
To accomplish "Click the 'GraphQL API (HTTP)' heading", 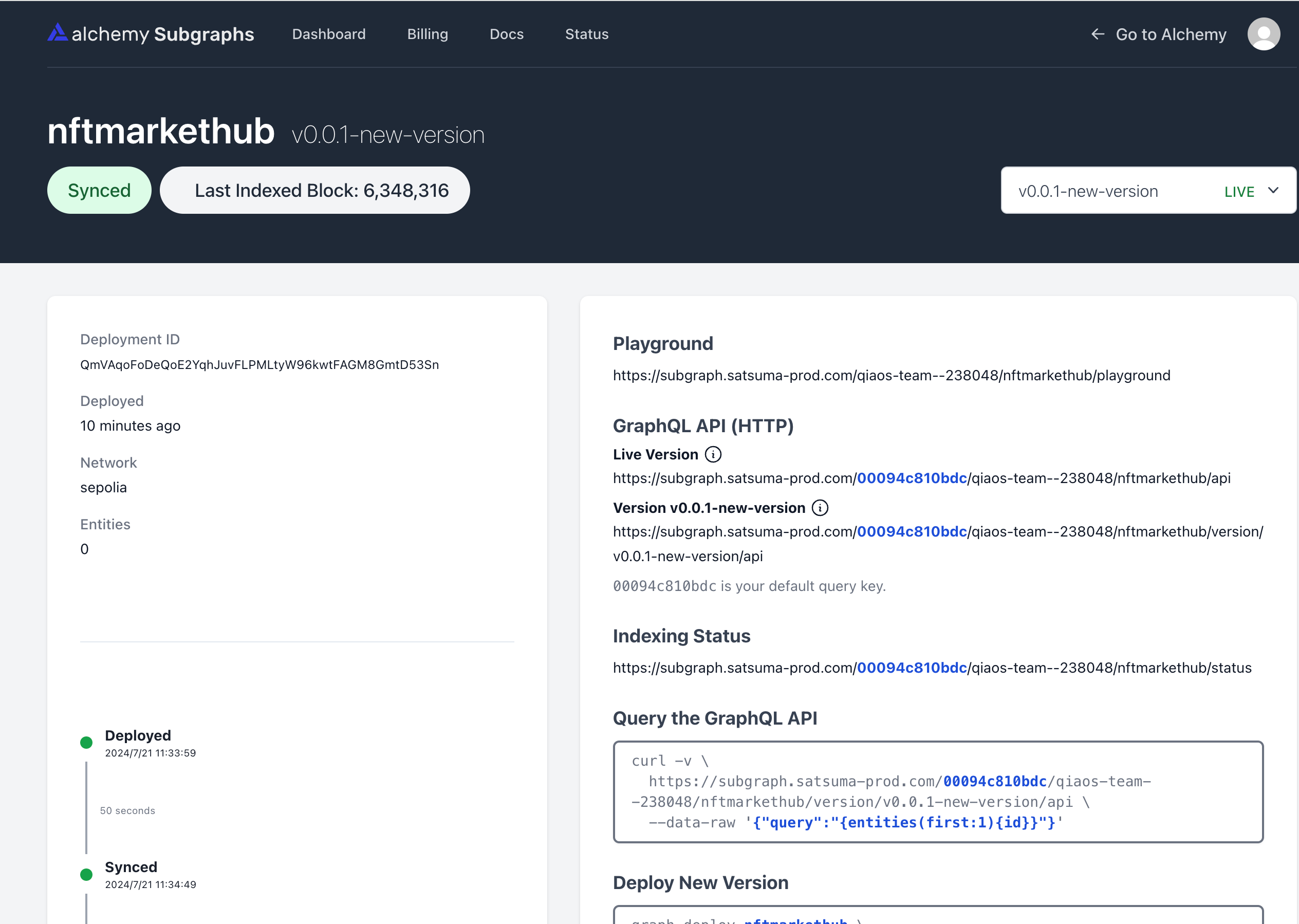I will coord(703,426).
